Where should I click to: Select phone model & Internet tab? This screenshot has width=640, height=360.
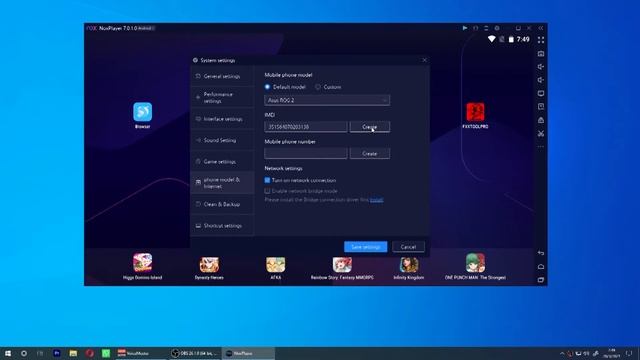click(x=222, y=183)
